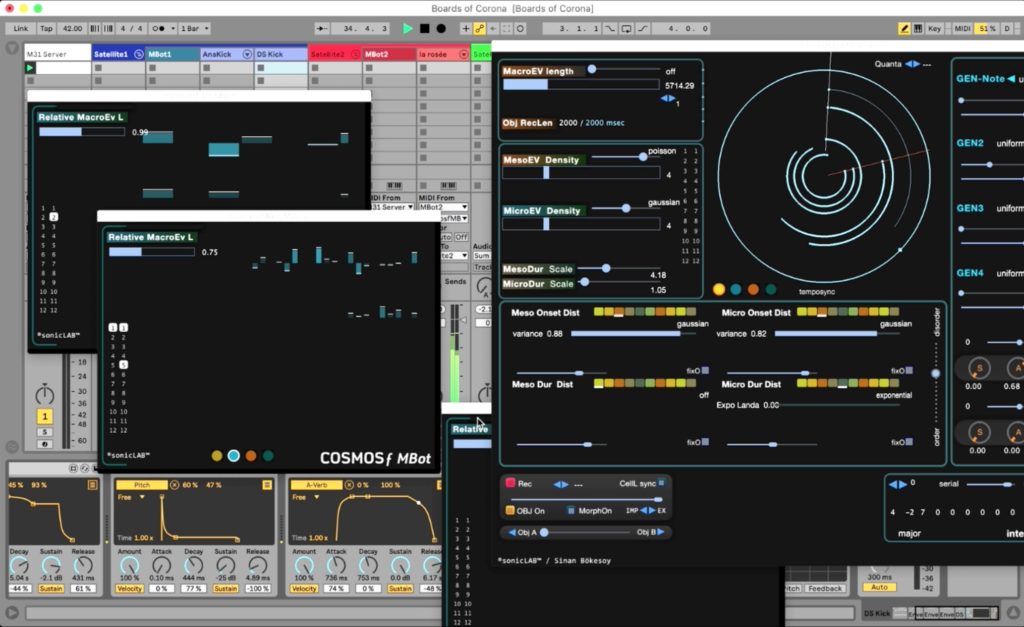The height and width of the screenshot is (627, 1024).
Task: Click the Arrangement Record button
Action: point(440,29)
